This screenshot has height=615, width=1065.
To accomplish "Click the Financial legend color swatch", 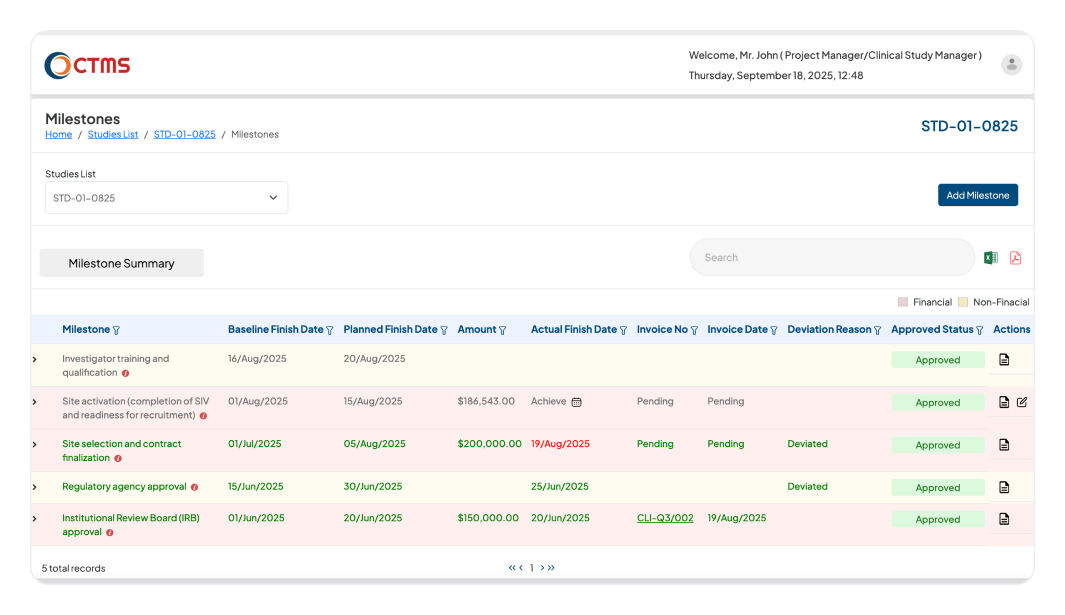I will click(x=902, y=302).
